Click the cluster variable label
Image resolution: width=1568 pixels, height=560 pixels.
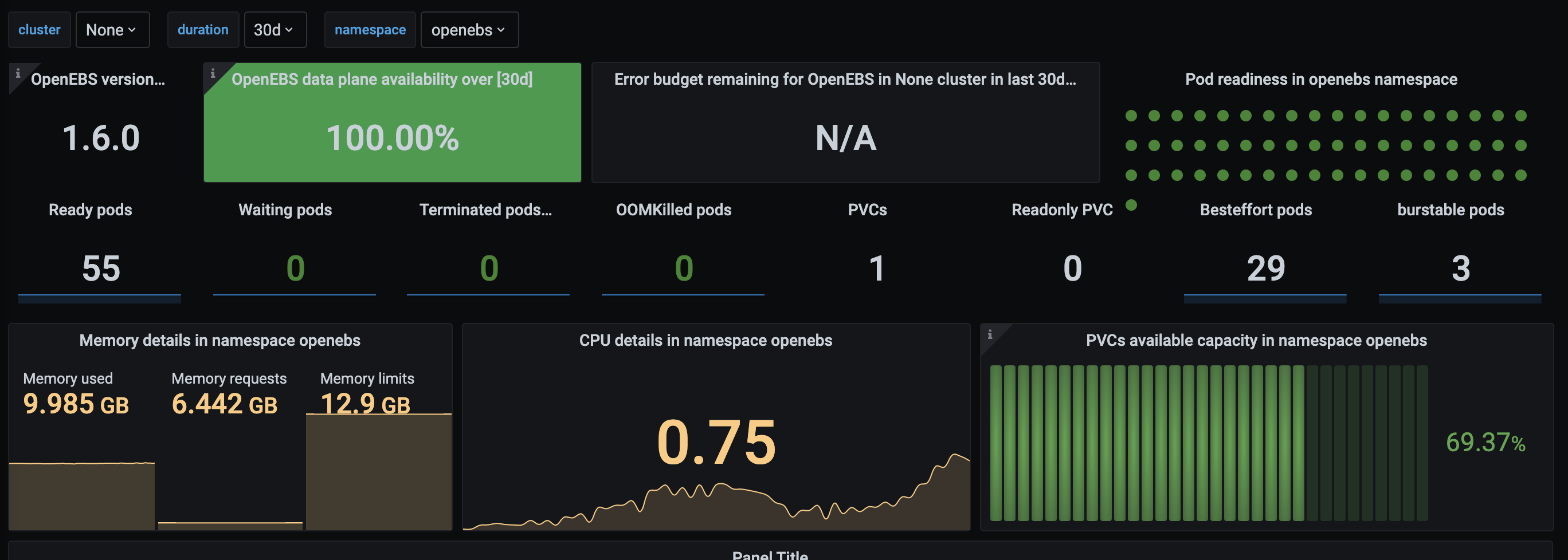40,30
